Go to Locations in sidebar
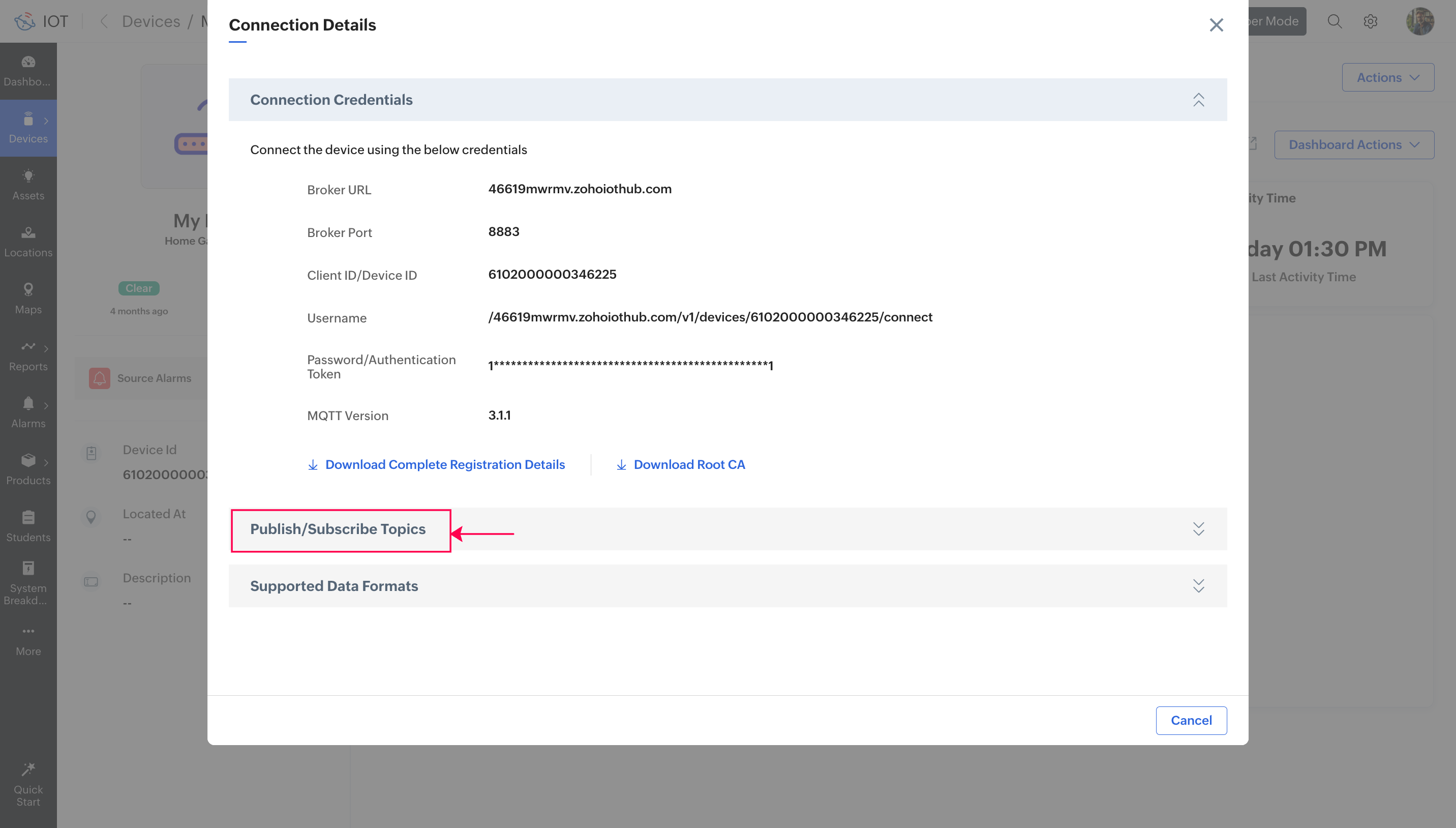Screen dimensions: 1456x828 (28, 241)
